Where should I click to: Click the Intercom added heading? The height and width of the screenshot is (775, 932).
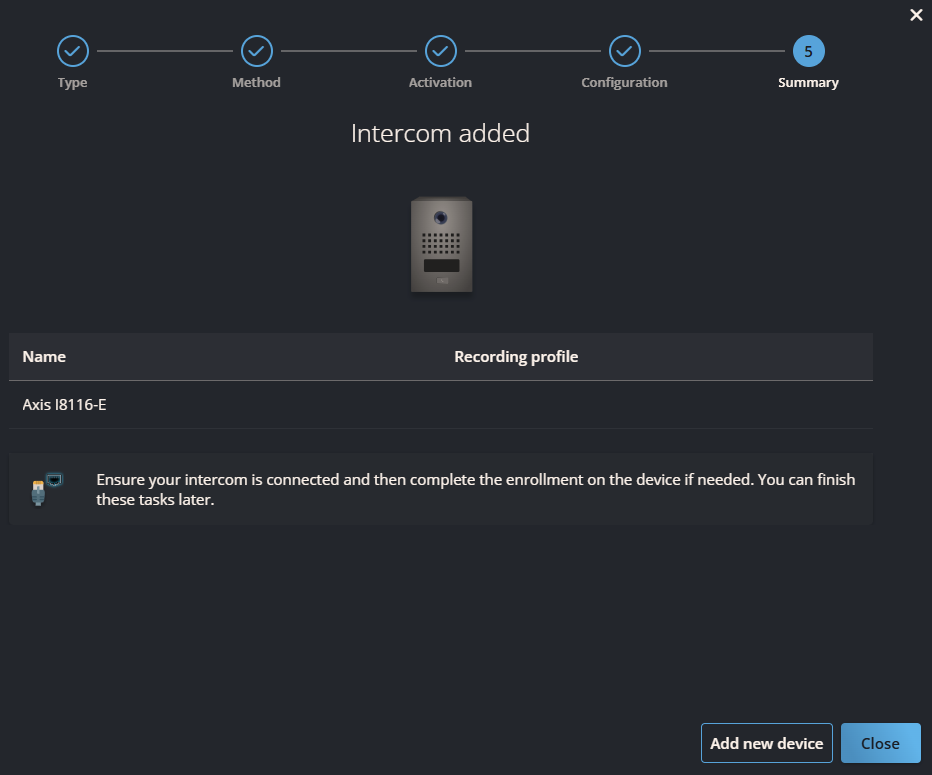click(x=440, y=133)
